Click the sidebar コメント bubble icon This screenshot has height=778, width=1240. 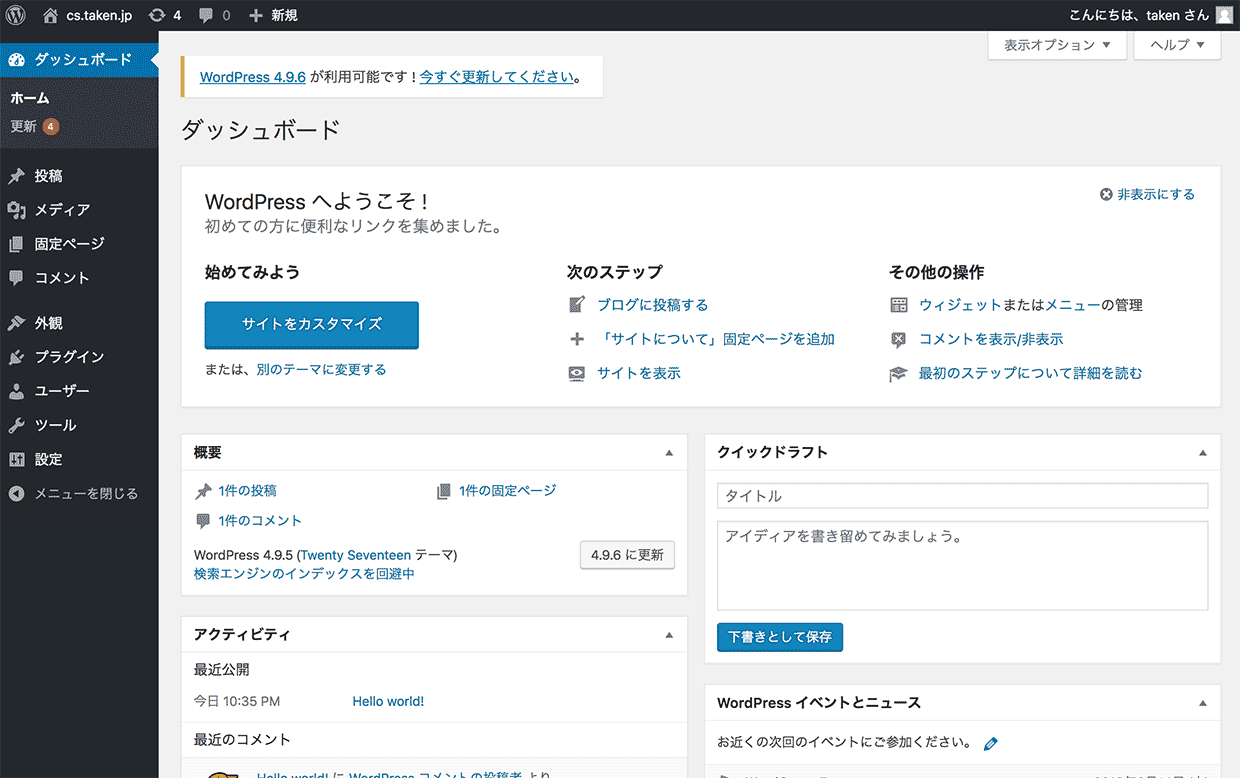tap(16, 278)
